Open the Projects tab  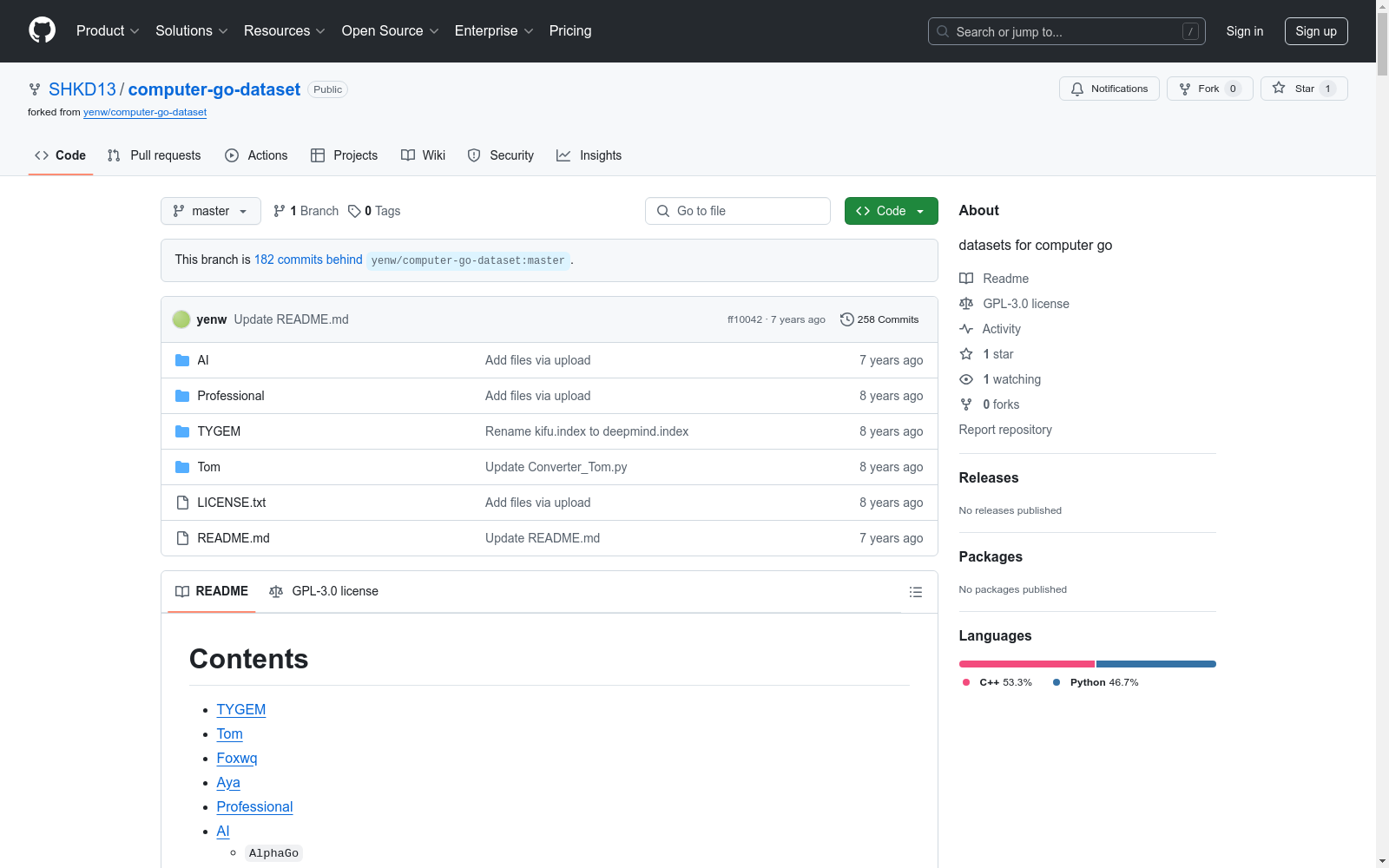pos(345,155)
